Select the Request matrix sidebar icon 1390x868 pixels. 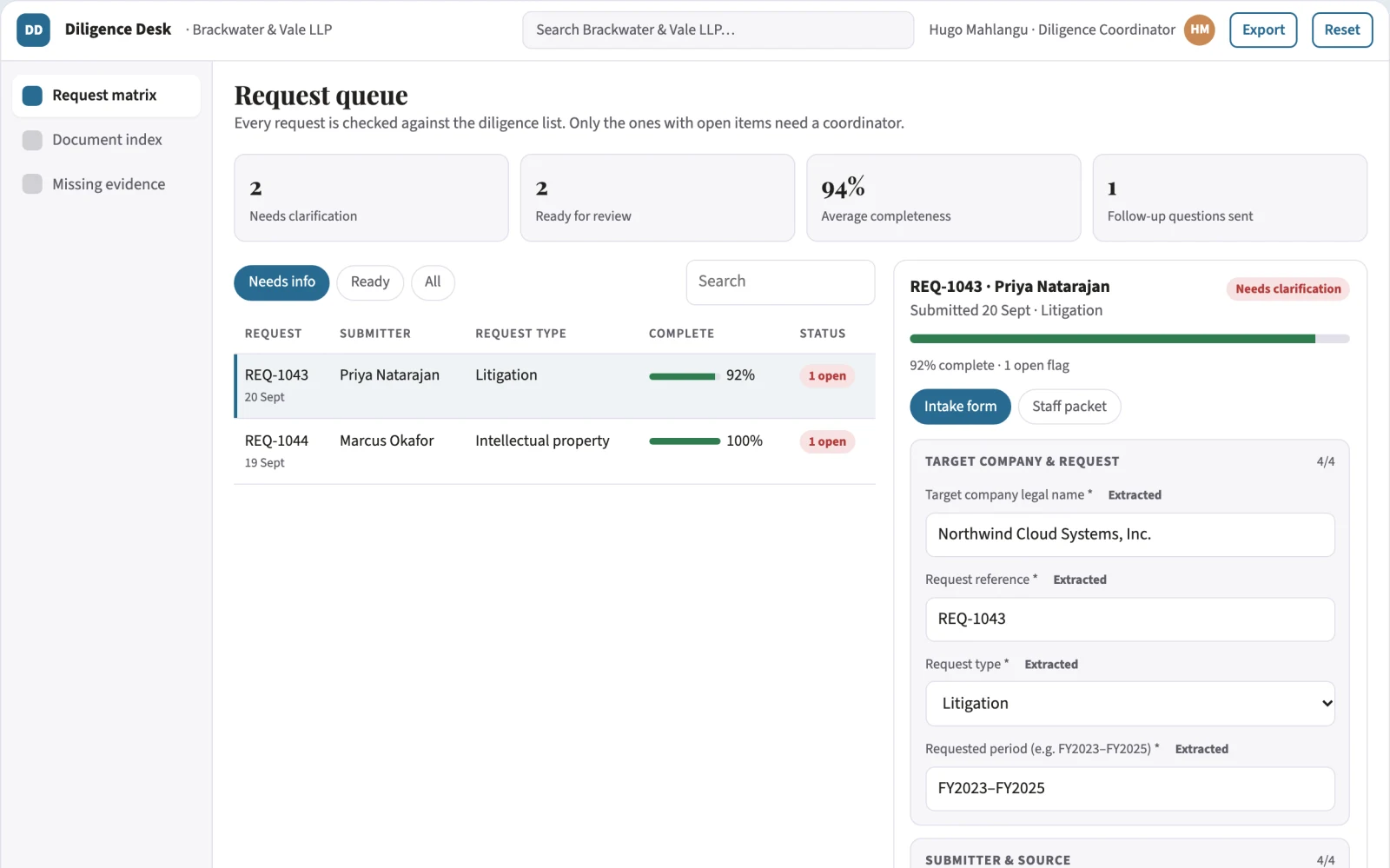click(x=32, y=96)
